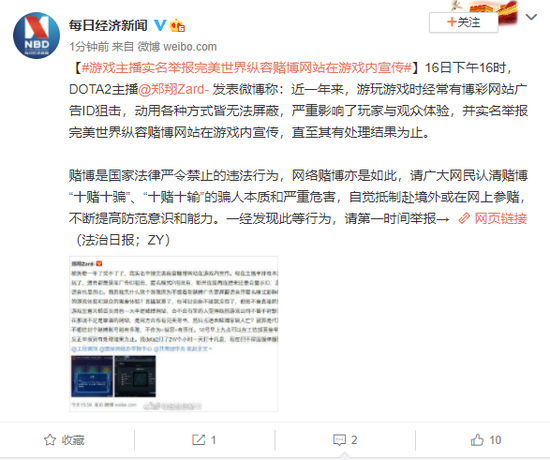Click the 收藏 label in action bar
550x460 pixels.
(x=73, y=440)
